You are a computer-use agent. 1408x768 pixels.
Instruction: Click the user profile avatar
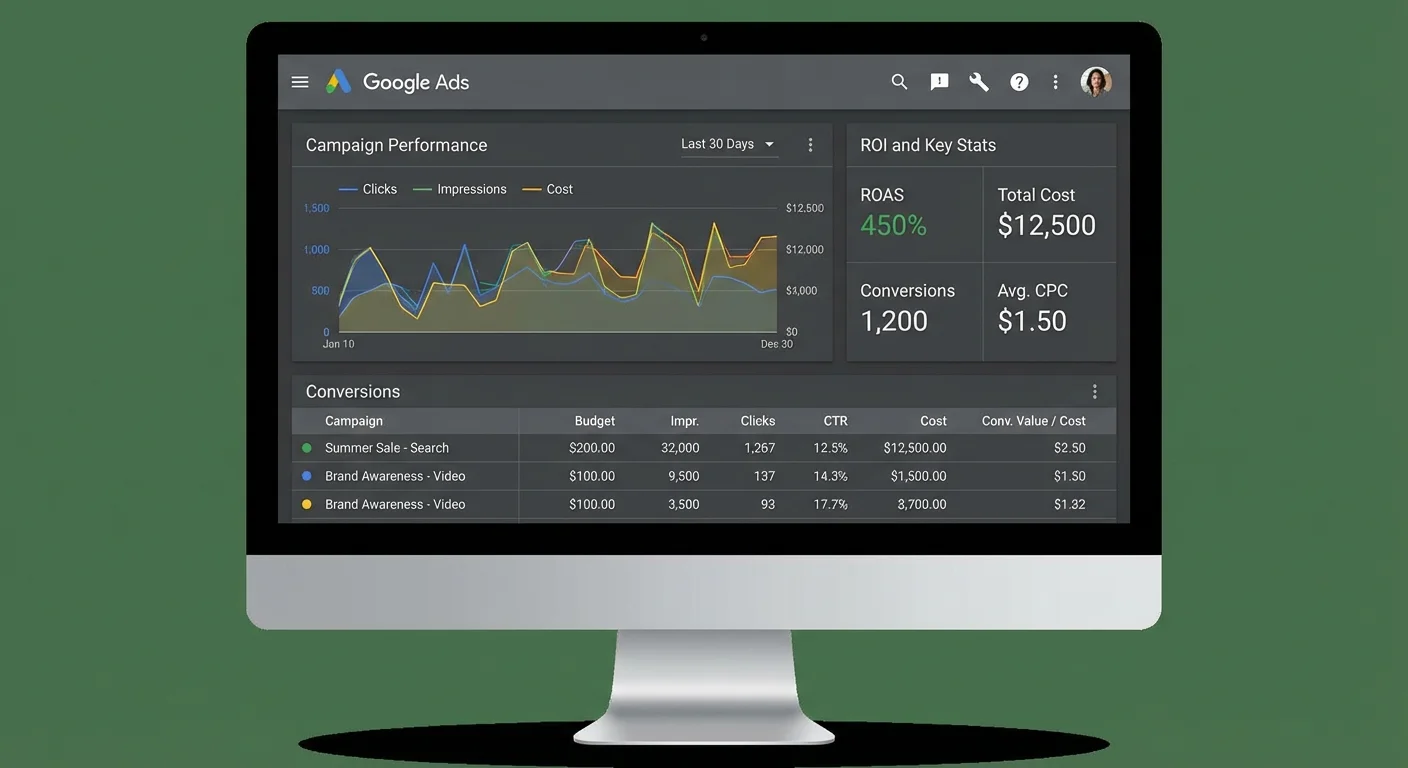[x=1096, y=82]
